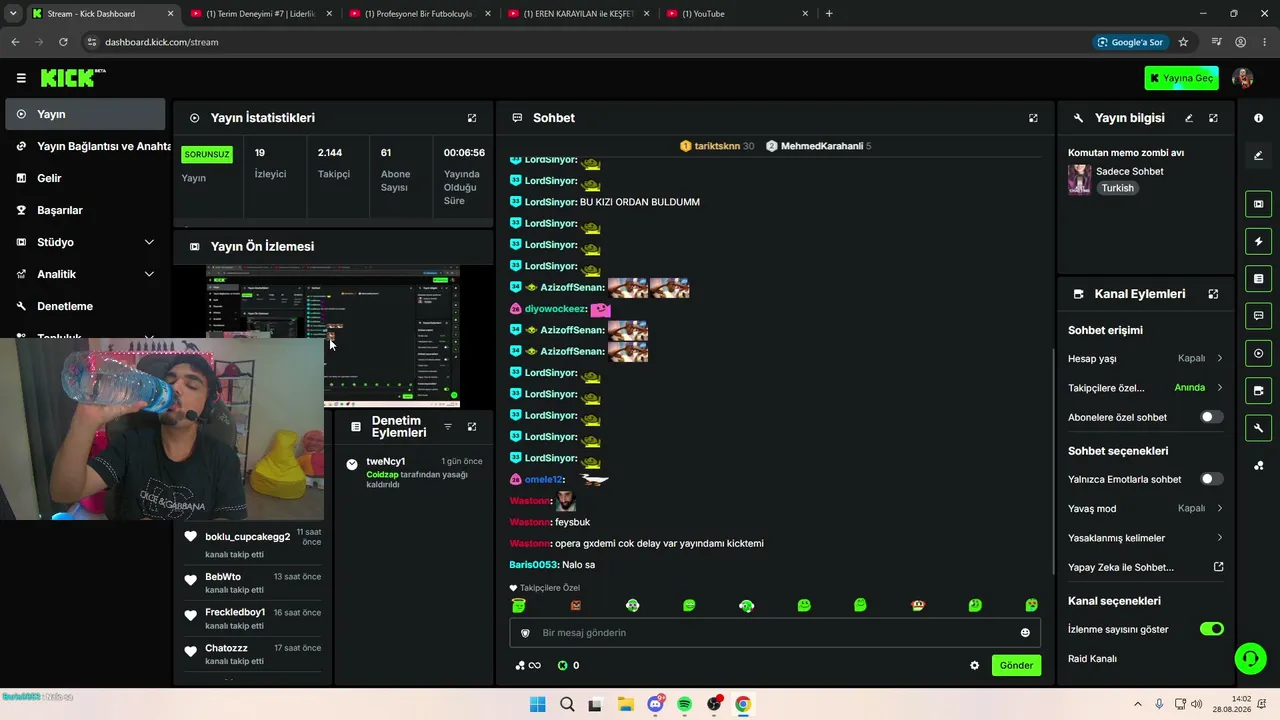Click the green live support chat bubble
1280x720 pixels.
click(x=1250, y=658)
